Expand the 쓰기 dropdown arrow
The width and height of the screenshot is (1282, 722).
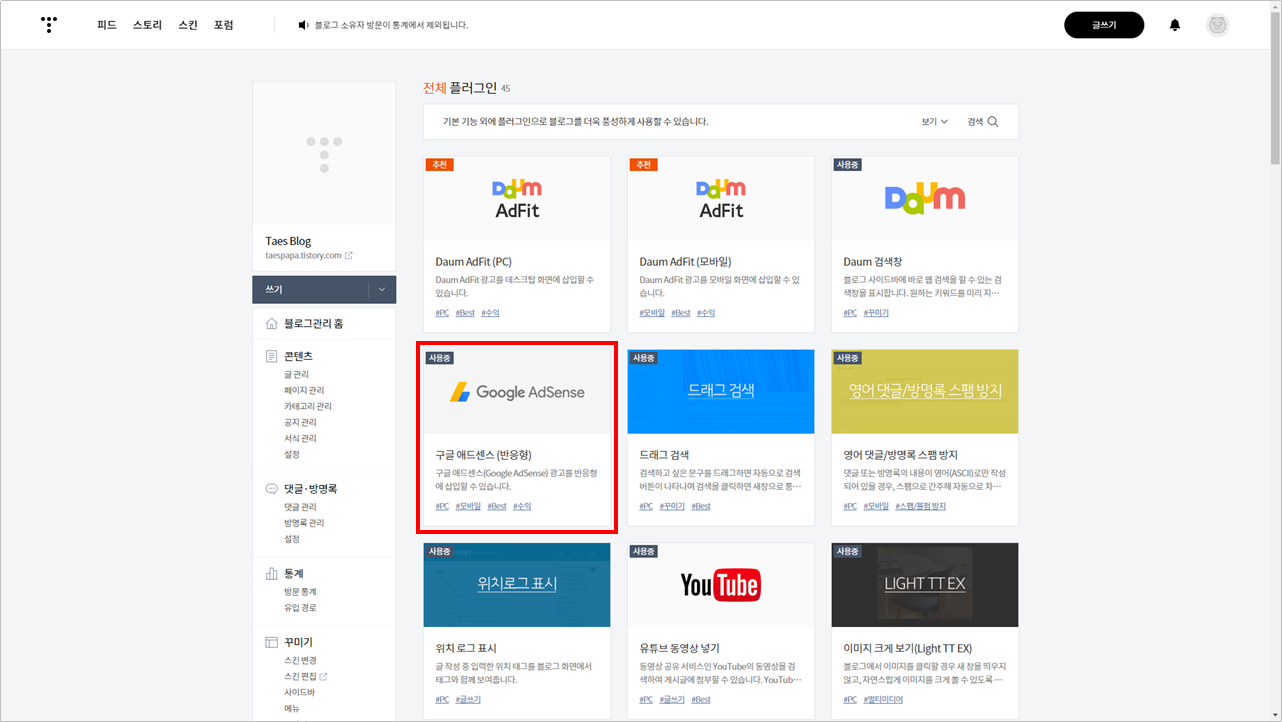pos(382,290)
